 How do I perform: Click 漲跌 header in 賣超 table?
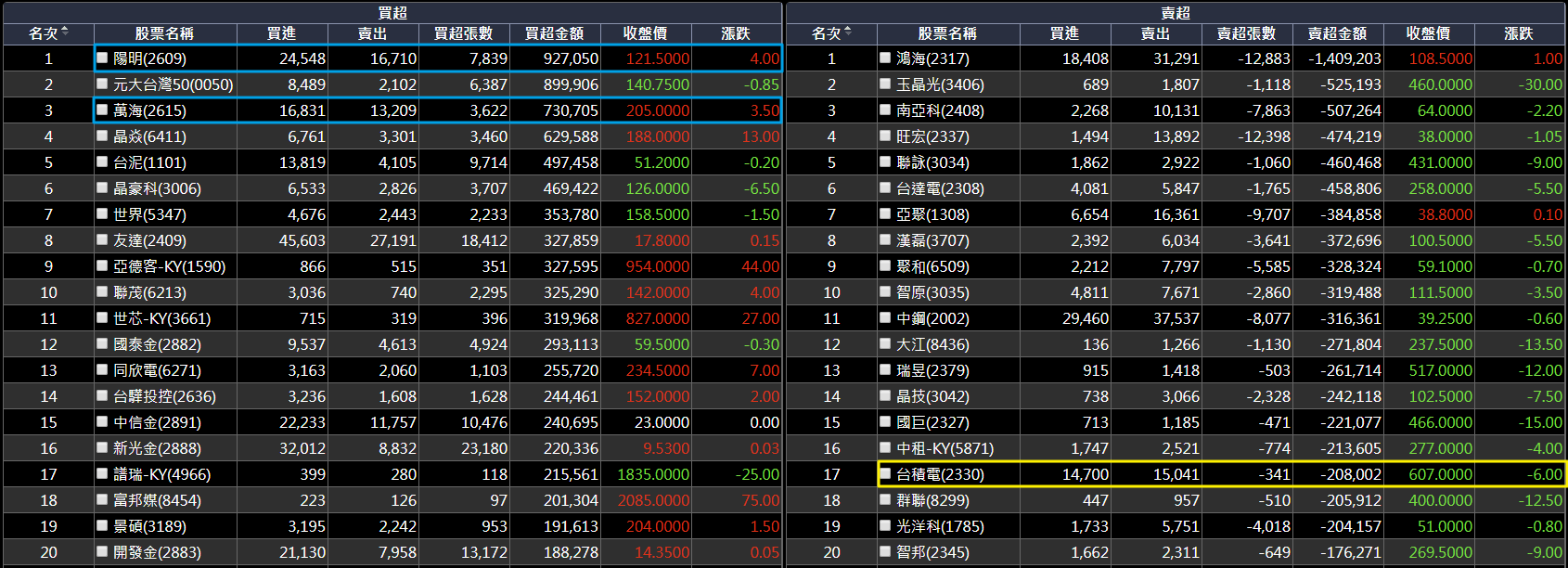[1520, 33]
